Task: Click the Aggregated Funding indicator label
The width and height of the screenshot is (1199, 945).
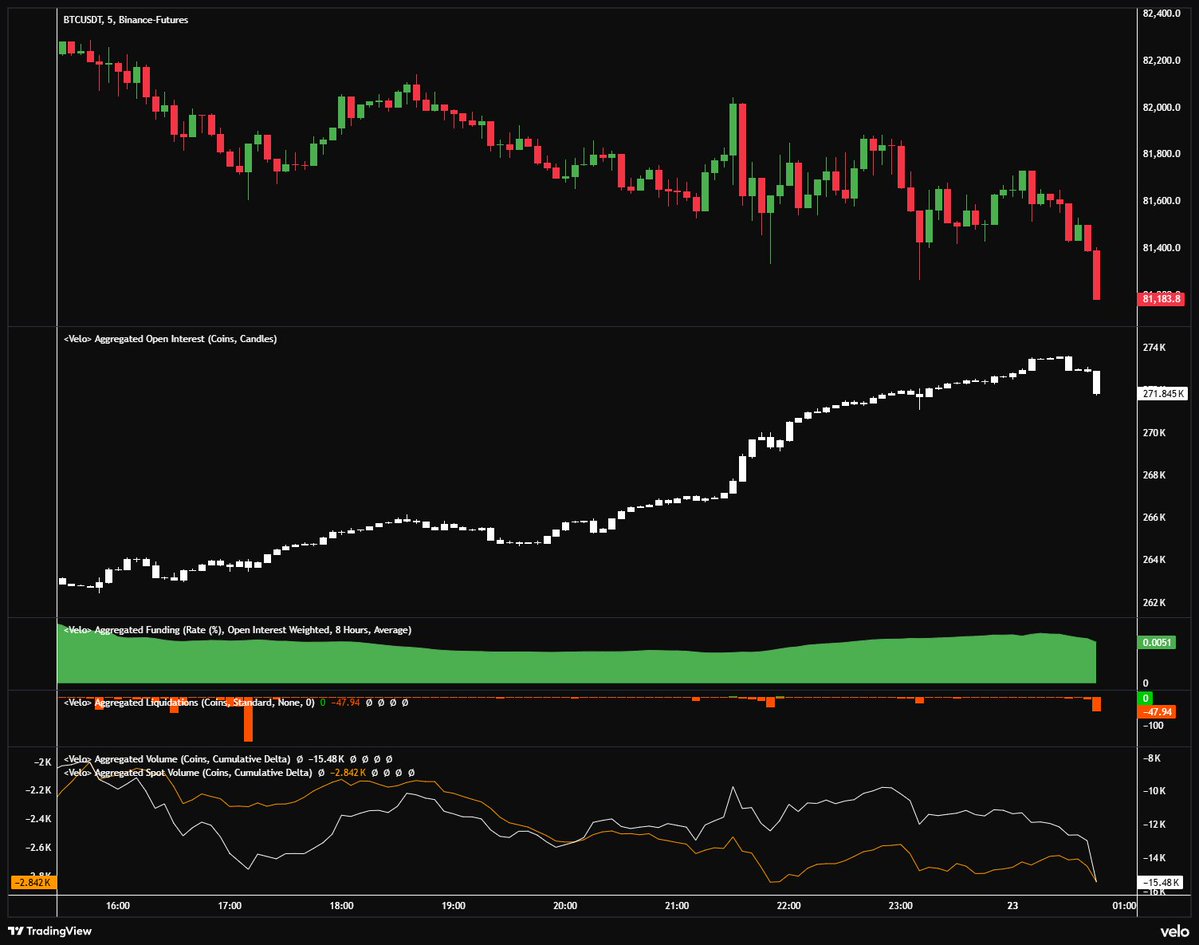Action: point(238,630)
